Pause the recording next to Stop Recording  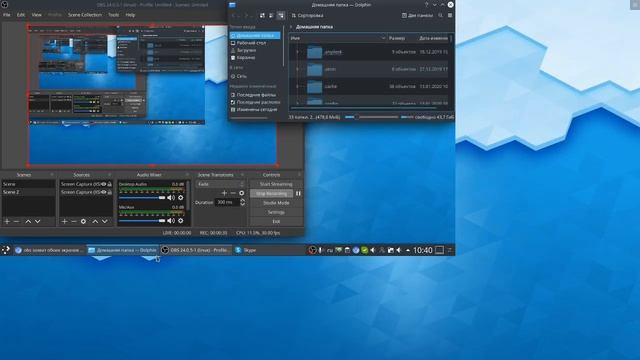click(x=298, y=193)
